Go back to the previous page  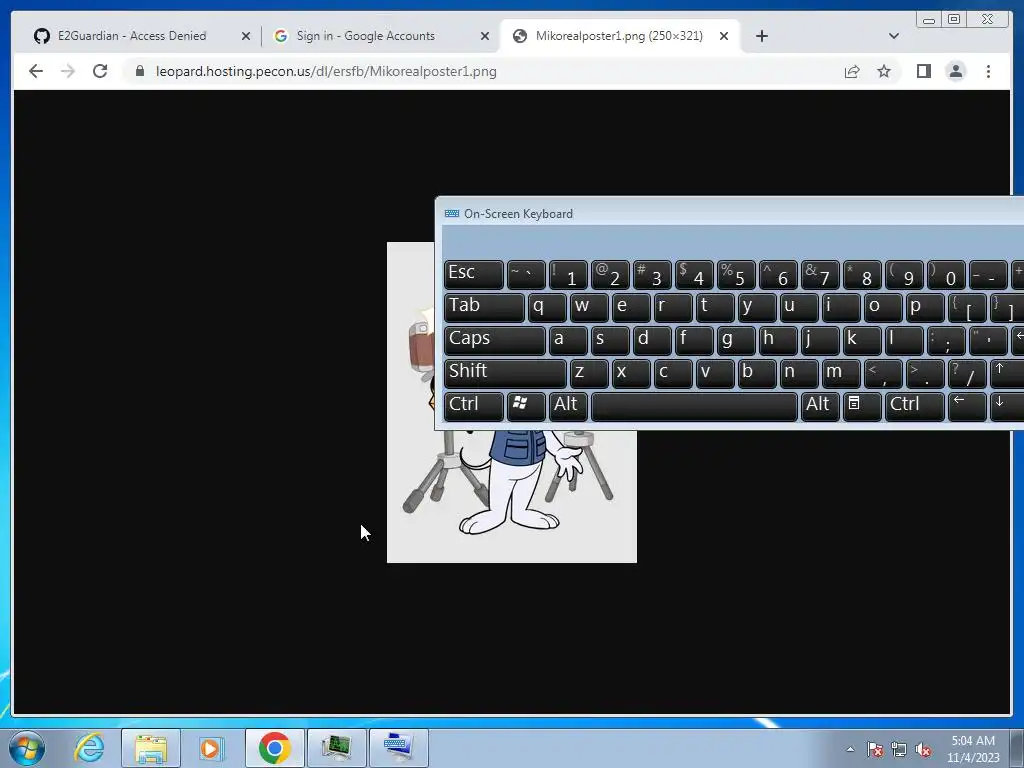click(36, 71)
